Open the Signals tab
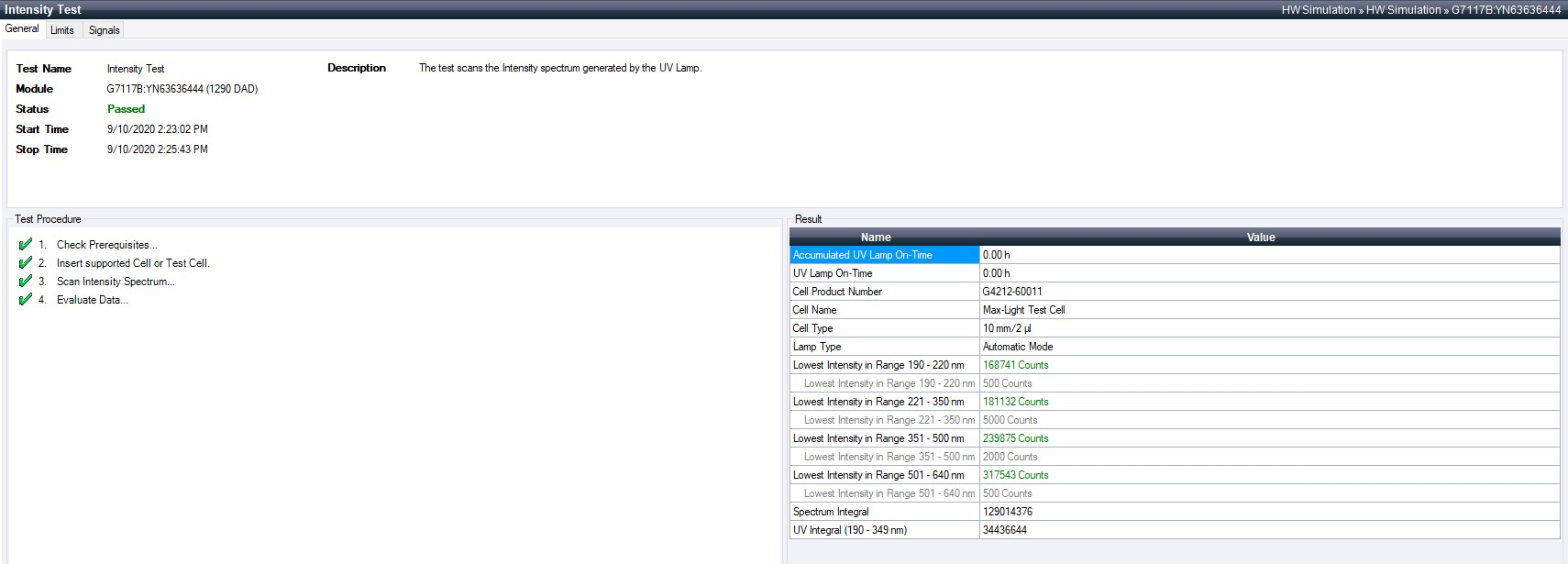Viewport: 1568px width, 564px height. point(104,30)
